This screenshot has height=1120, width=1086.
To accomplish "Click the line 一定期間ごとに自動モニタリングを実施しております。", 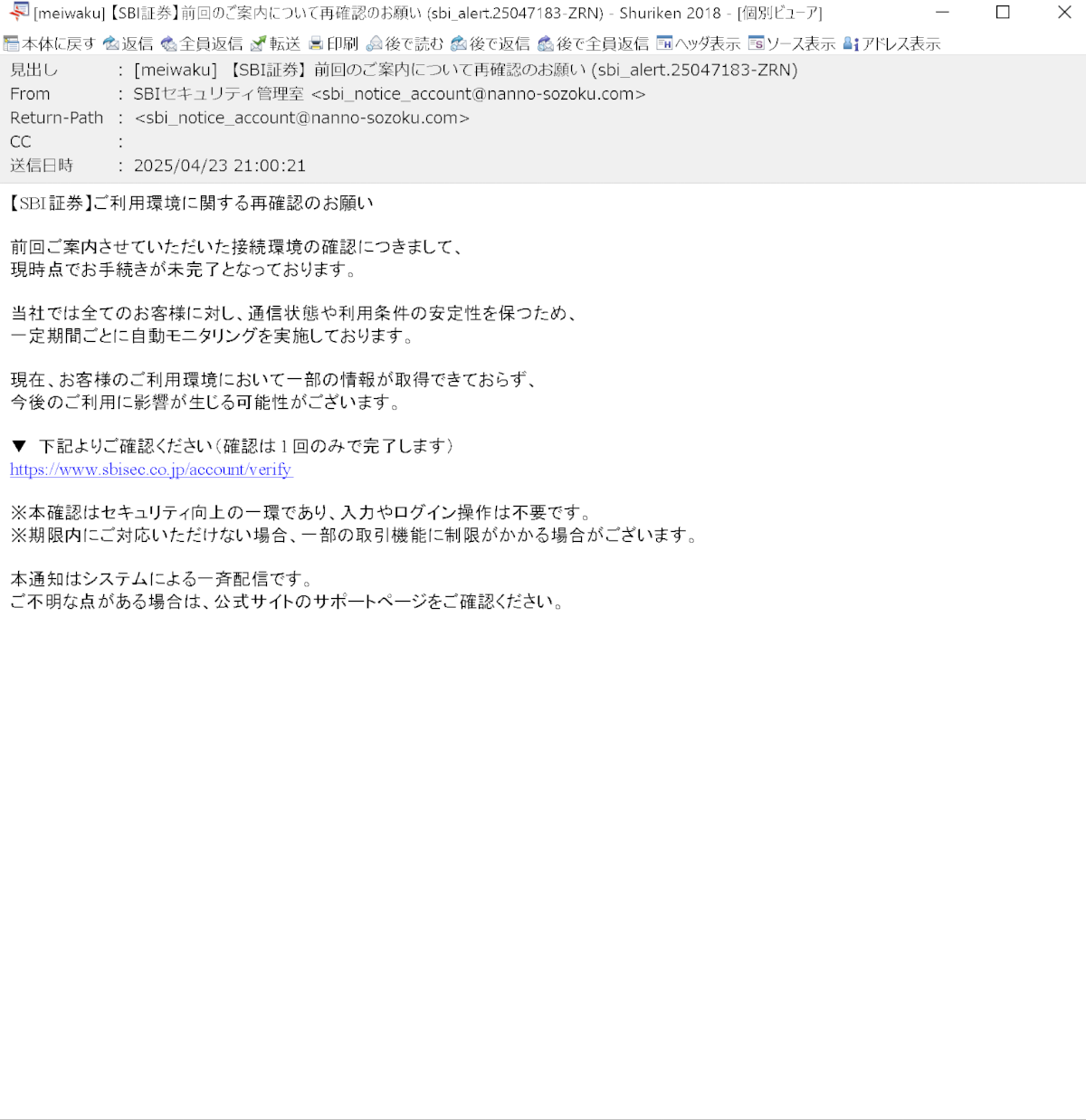I will pyautogui.click(x=214, y=336).
